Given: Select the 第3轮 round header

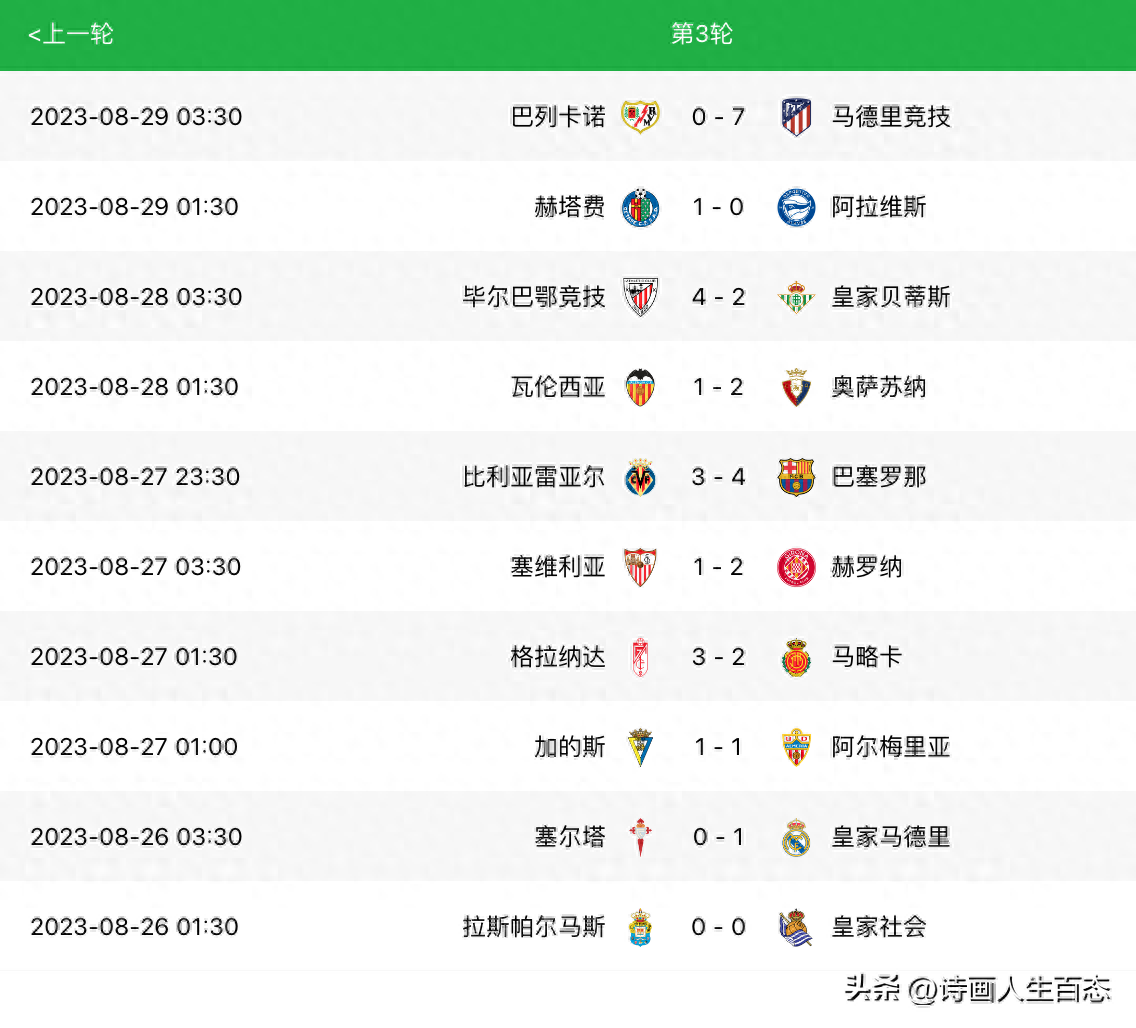Looking at the screenshot, I should click(701, 34).
